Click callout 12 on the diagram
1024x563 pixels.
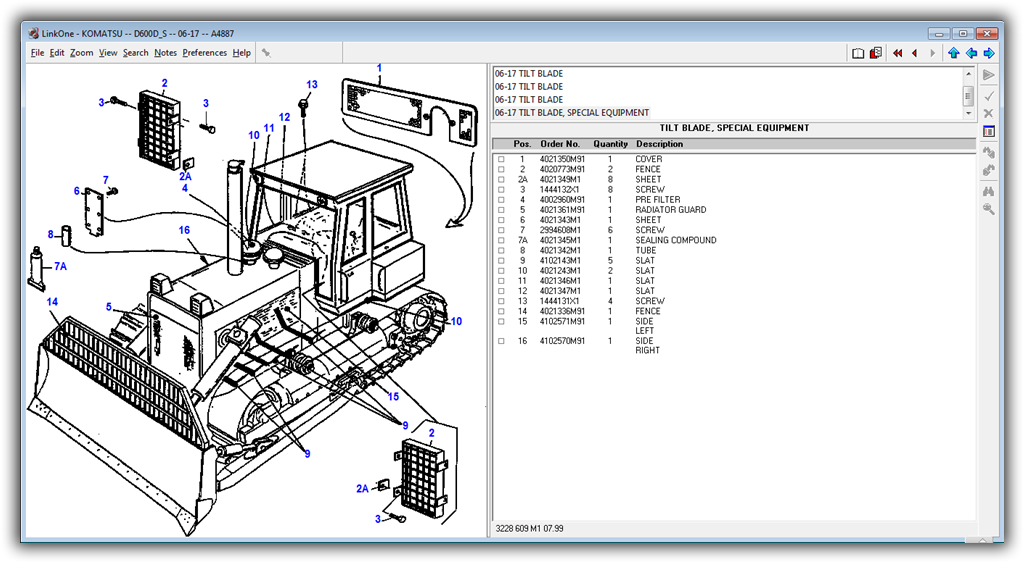coord(284,118)
